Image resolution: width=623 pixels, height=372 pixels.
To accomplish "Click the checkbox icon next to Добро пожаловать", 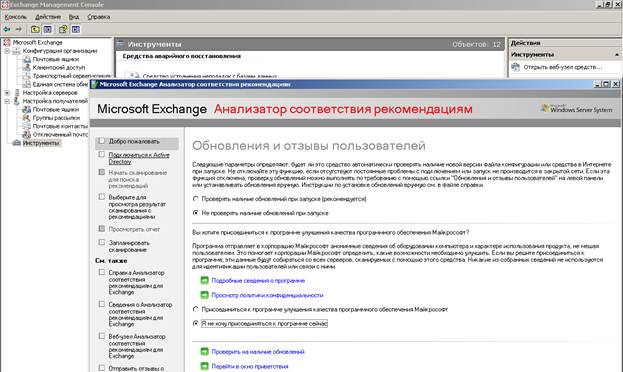I will click(102, 141).
